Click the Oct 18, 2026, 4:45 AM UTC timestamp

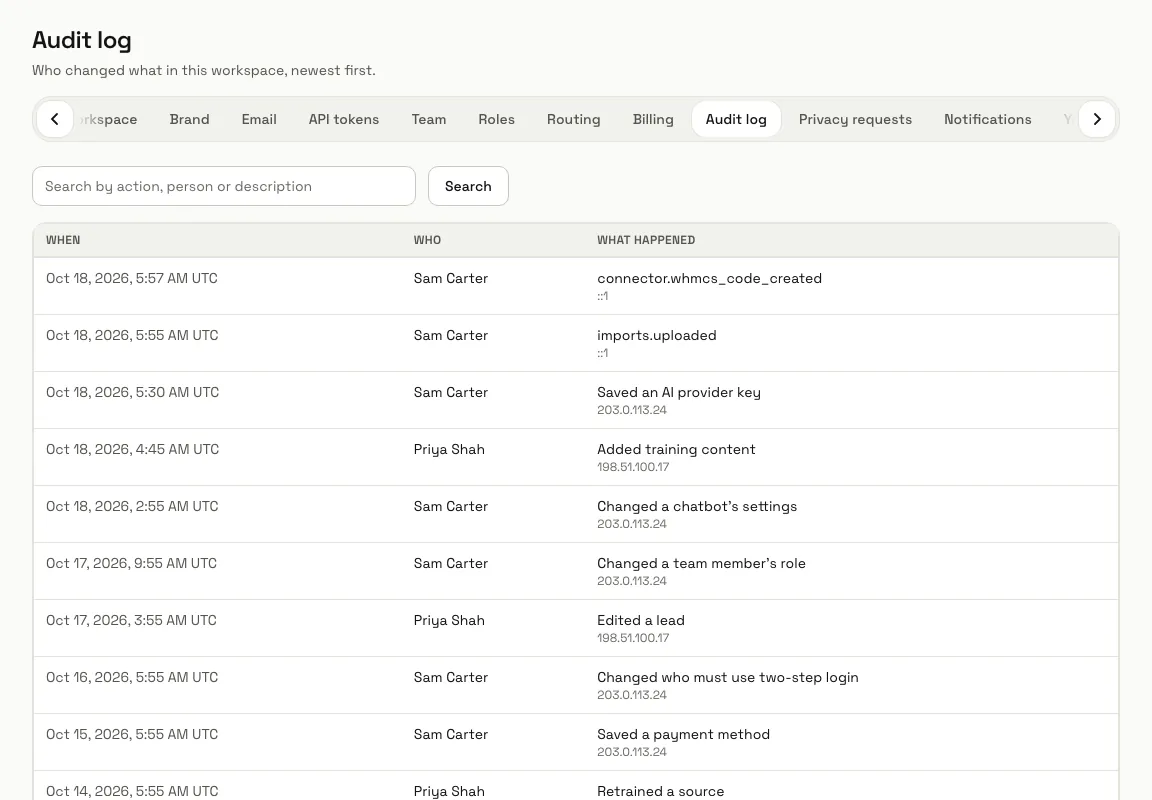[x=132, y=450]
